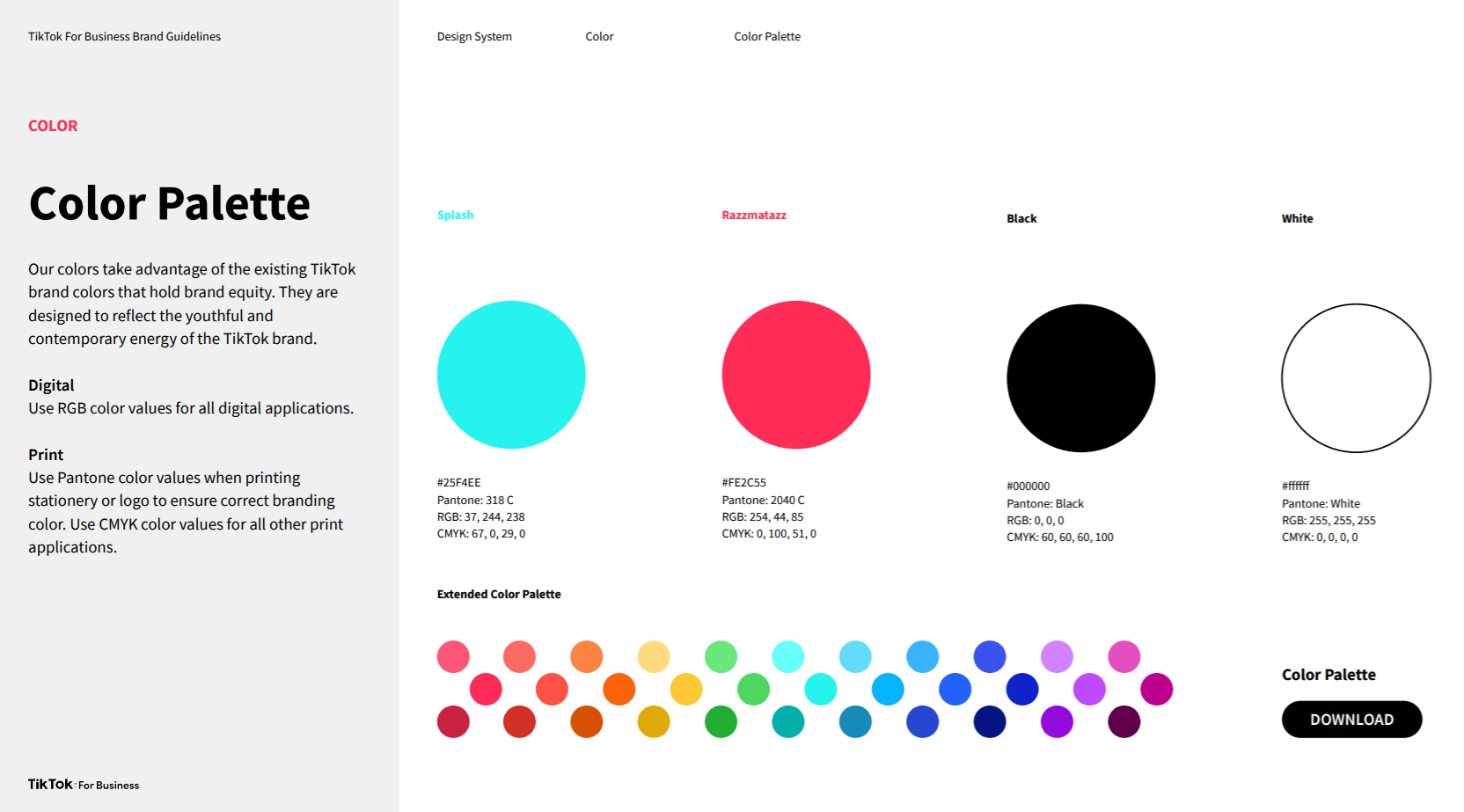Open TikTok For Business Brand Guidelines header link
This screenshot has height=812, width=1464.
(124, 37)
